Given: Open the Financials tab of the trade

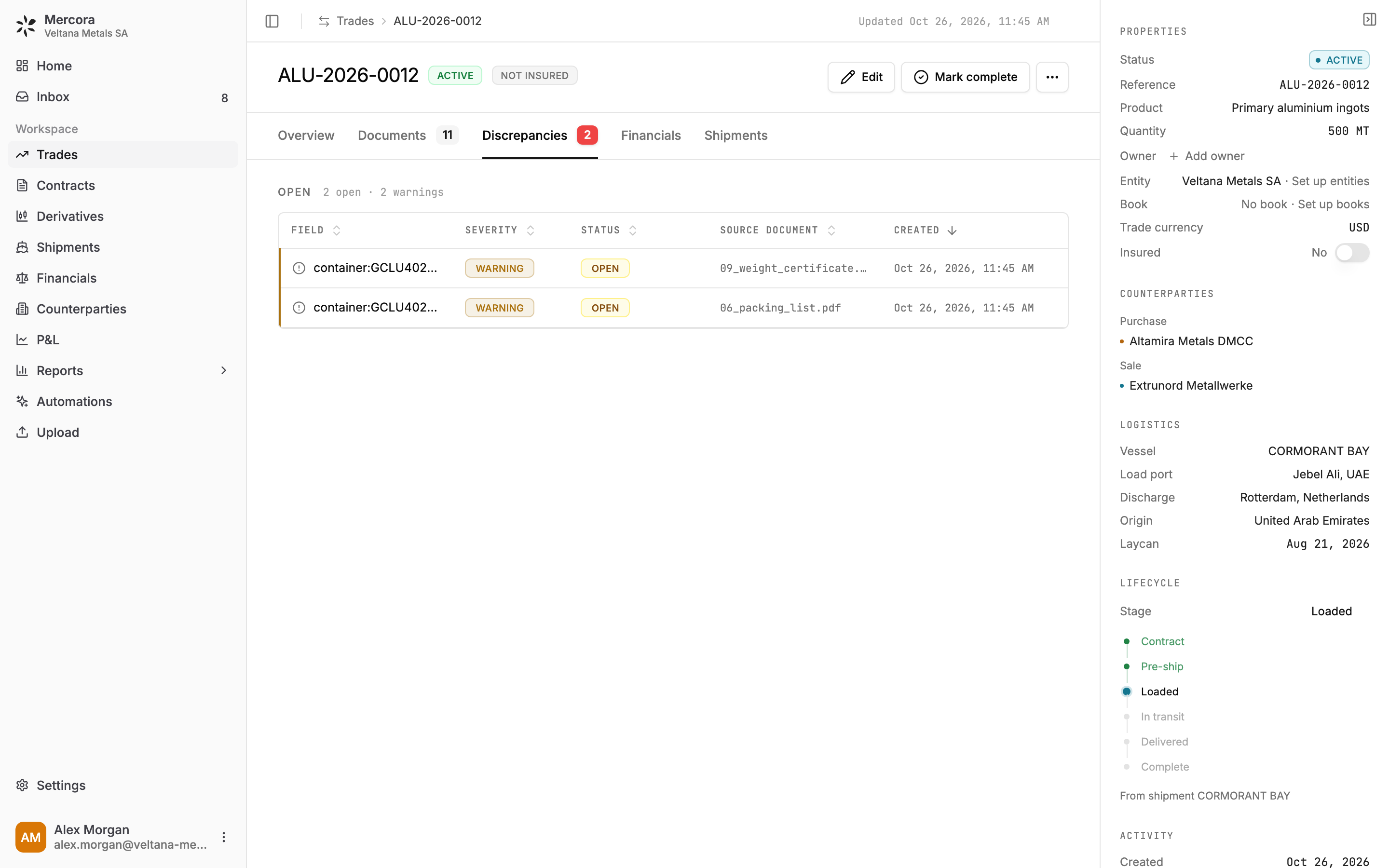Looking at the screenshot, I should [650, 136].
